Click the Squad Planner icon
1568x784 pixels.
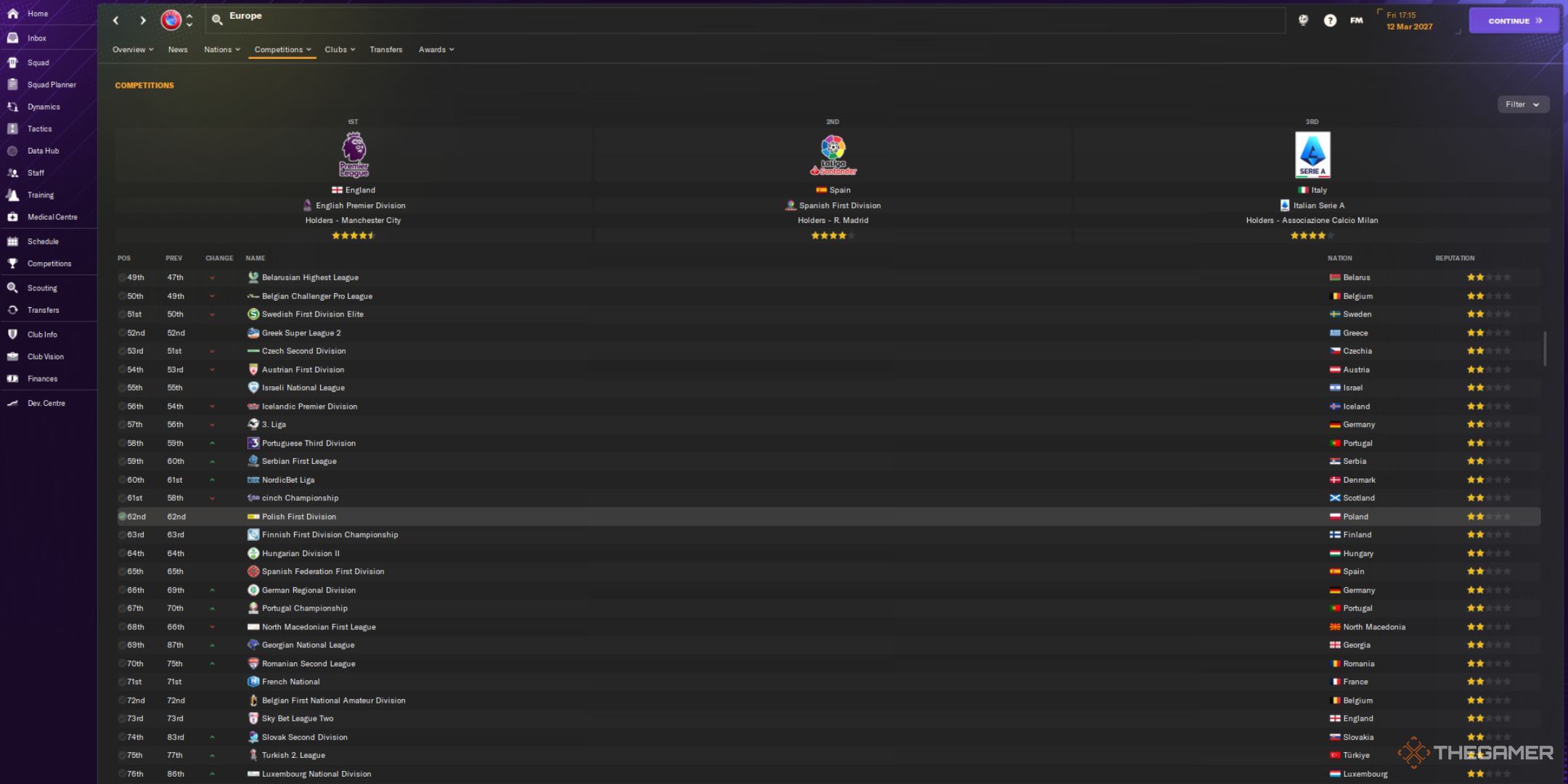coord(14,85)
